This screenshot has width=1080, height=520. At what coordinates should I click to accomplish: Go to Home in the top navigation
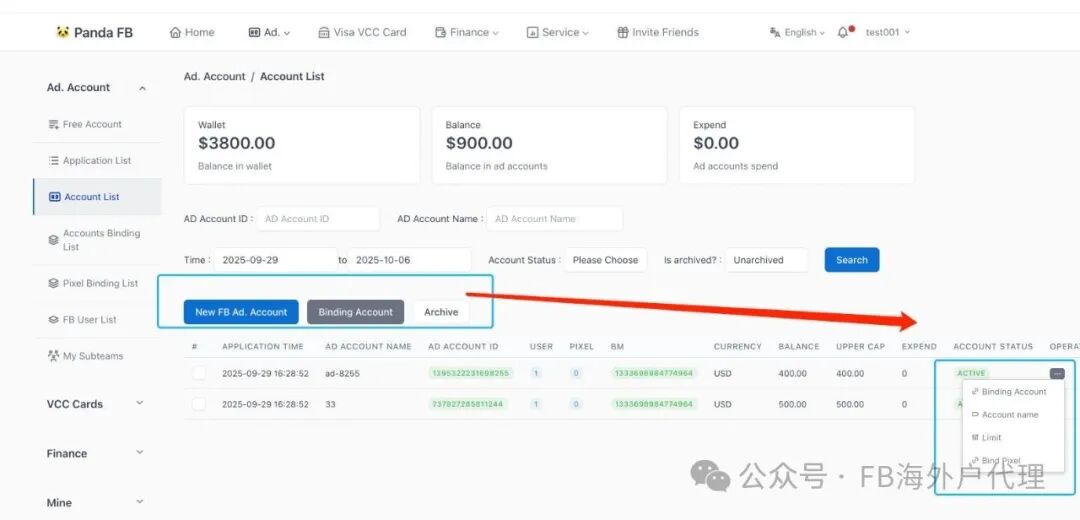[192, 32]
